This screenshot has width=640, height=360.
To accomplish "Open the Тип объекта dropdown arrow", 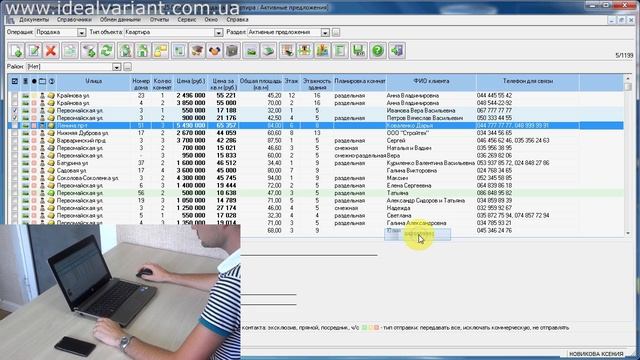I will coord(218,32).
